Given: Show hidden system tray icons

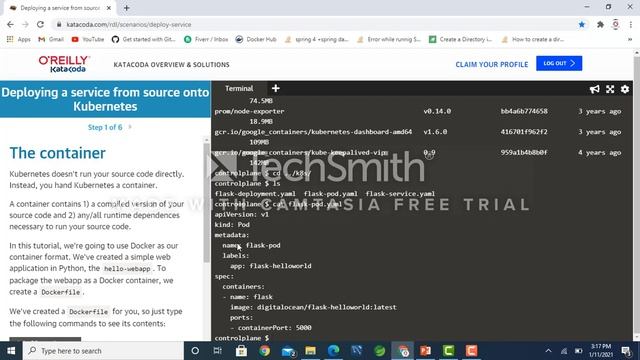Looking at the screenshot, I should [x=548, y=351].
